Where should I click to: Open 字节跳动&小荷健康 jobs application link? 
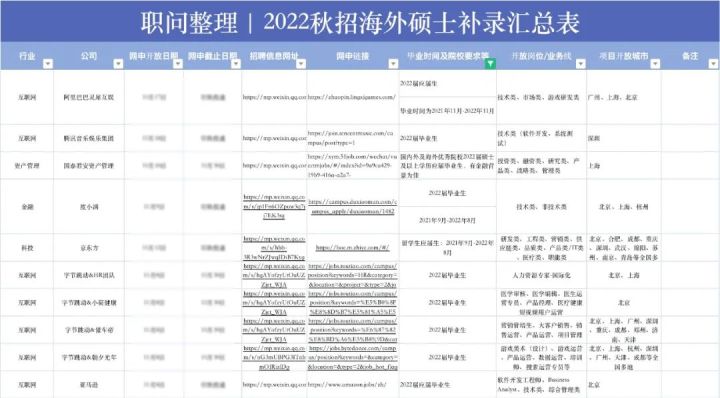tap(353, 303)
